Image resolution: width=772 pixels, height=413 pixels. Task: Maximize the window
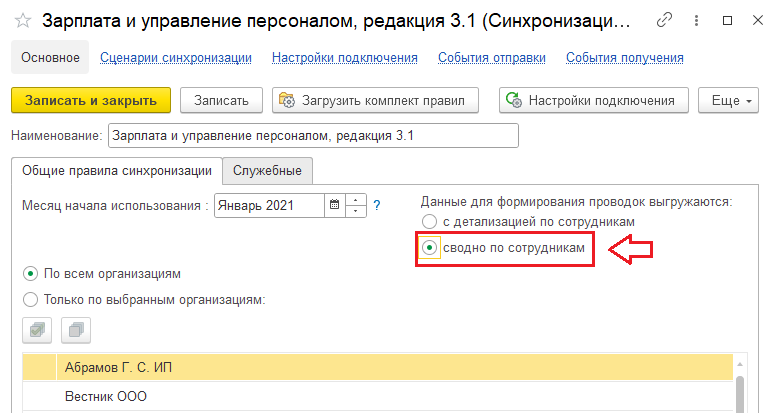coord(727,20)
